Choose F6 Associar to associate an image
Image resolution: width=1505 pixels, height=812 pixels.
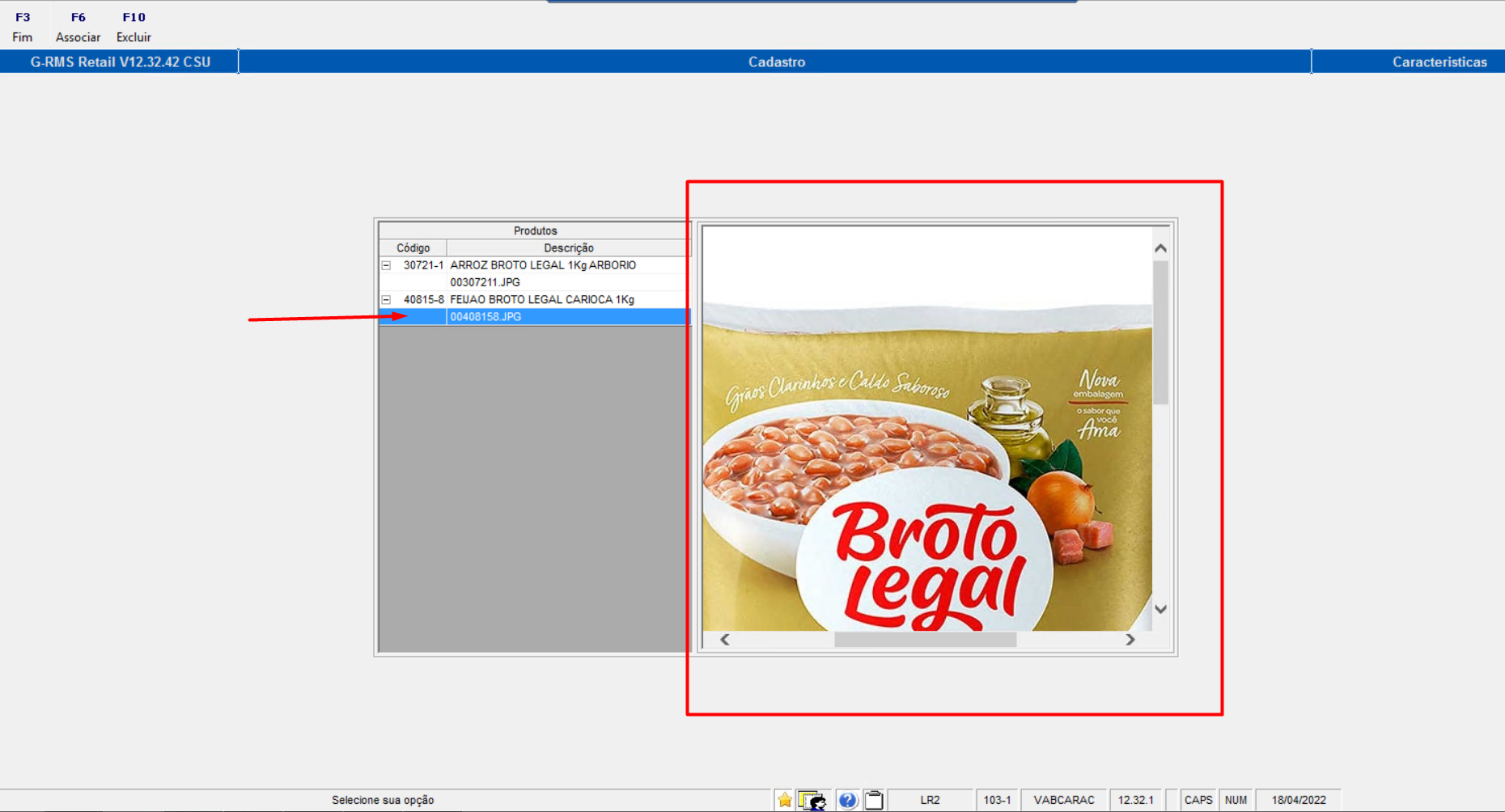pos(78,27)
